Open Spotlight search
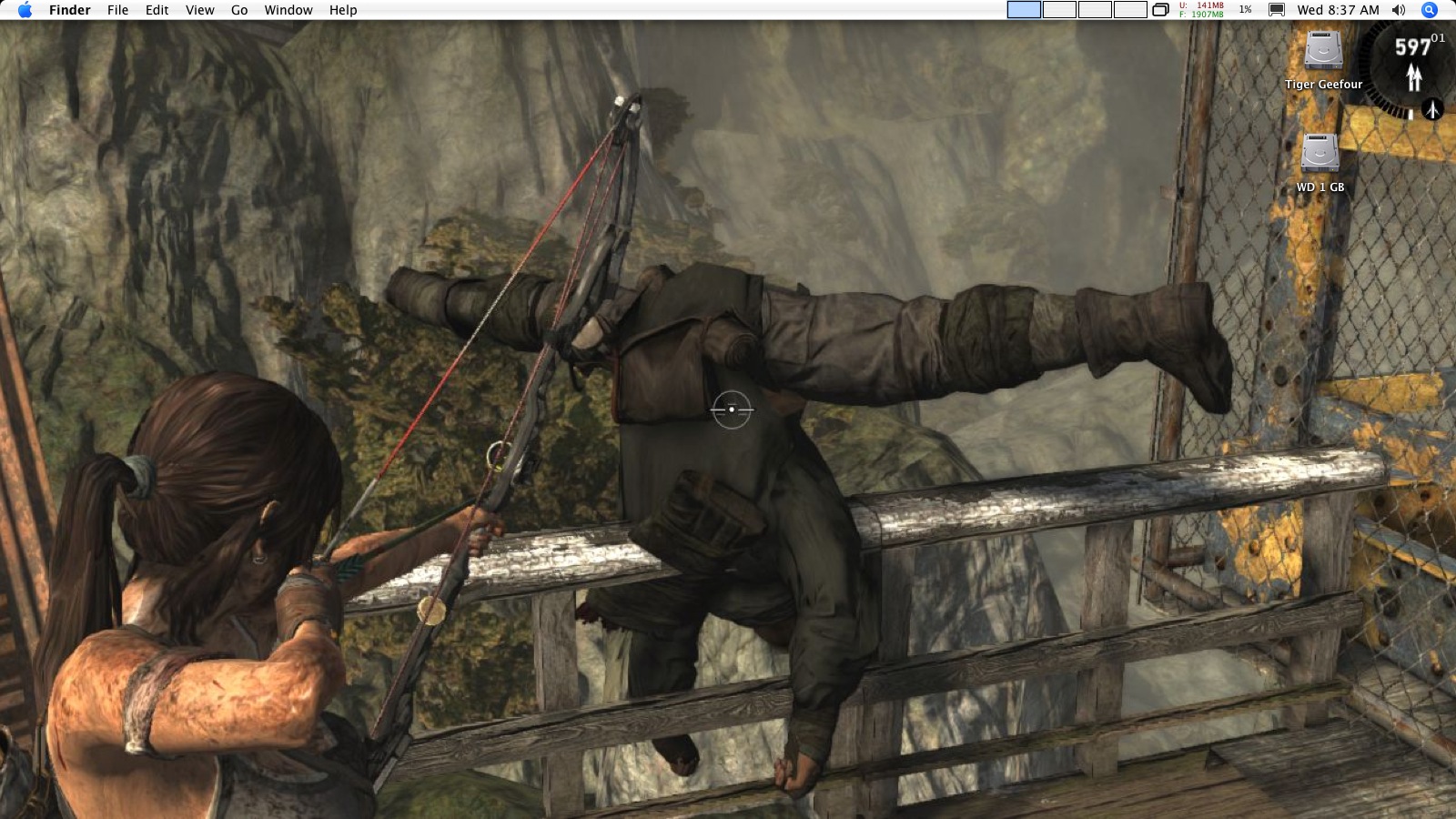Viewport: 1456px width, 819px height. (1430, 10)
